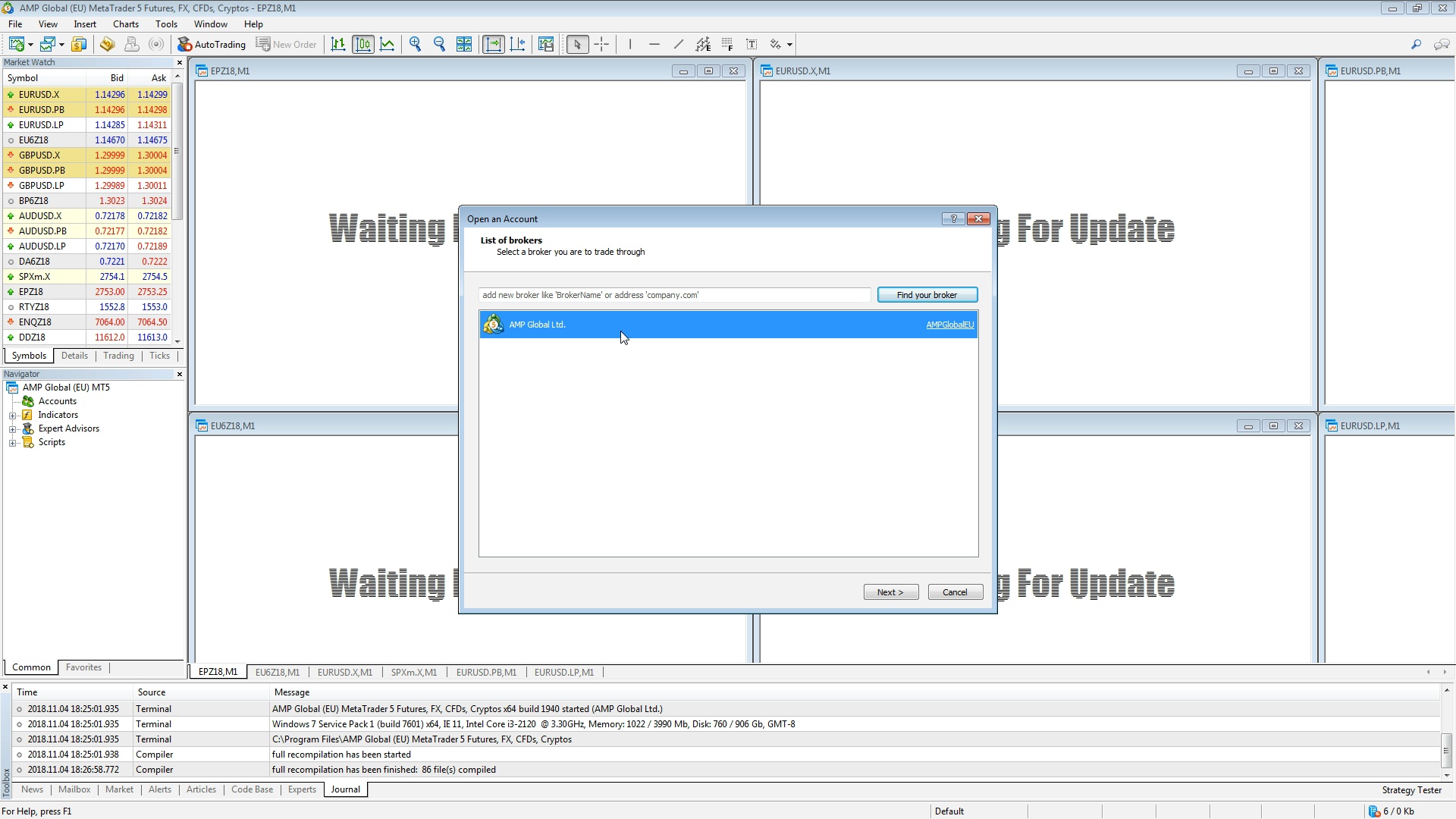Toggle the chart shift button

(518, 45)
